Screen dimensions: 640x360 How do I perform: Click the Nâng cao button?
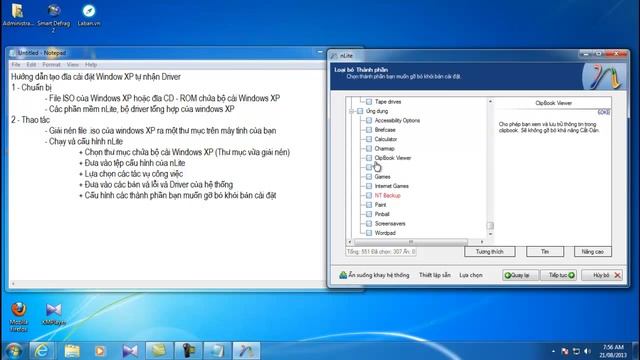[592, 252]
